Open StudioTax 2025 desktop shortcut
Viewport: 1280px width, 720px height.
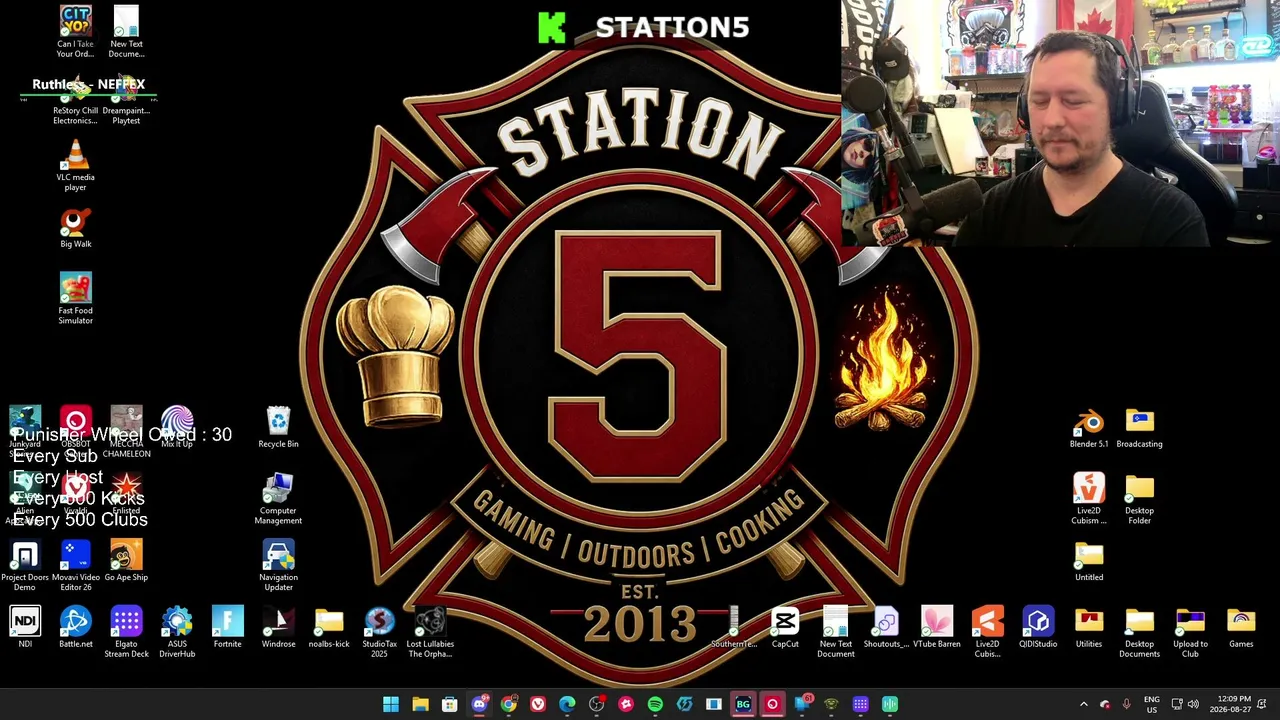(379, 632)
